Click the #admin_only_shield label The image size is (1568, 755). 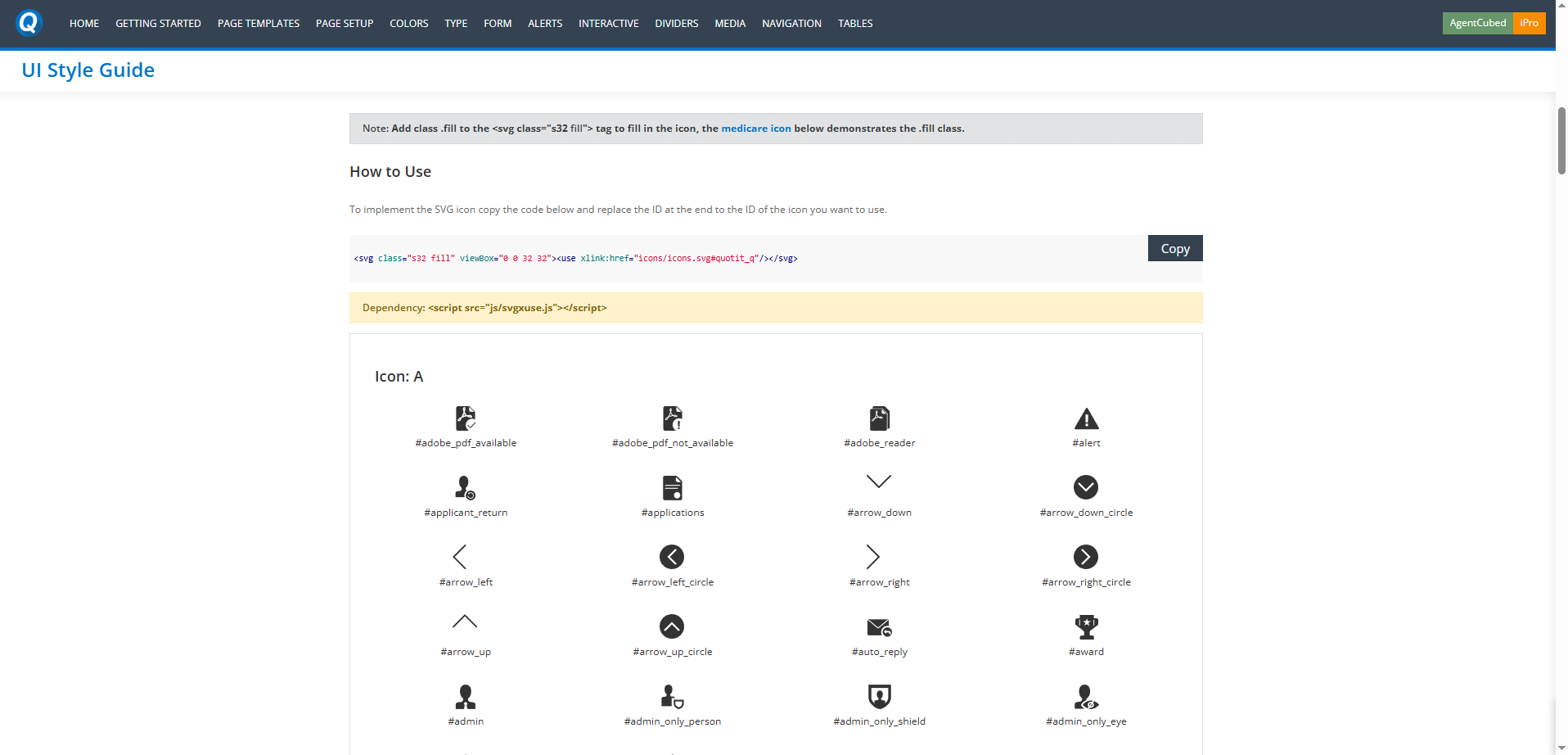[x=880, y=721]
